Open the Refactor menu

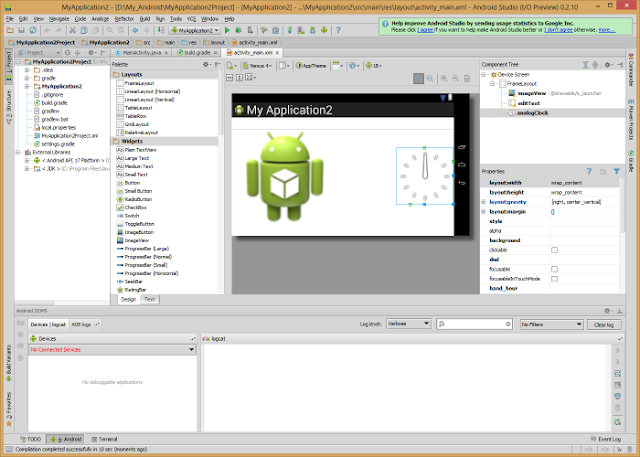pos(124,19)
